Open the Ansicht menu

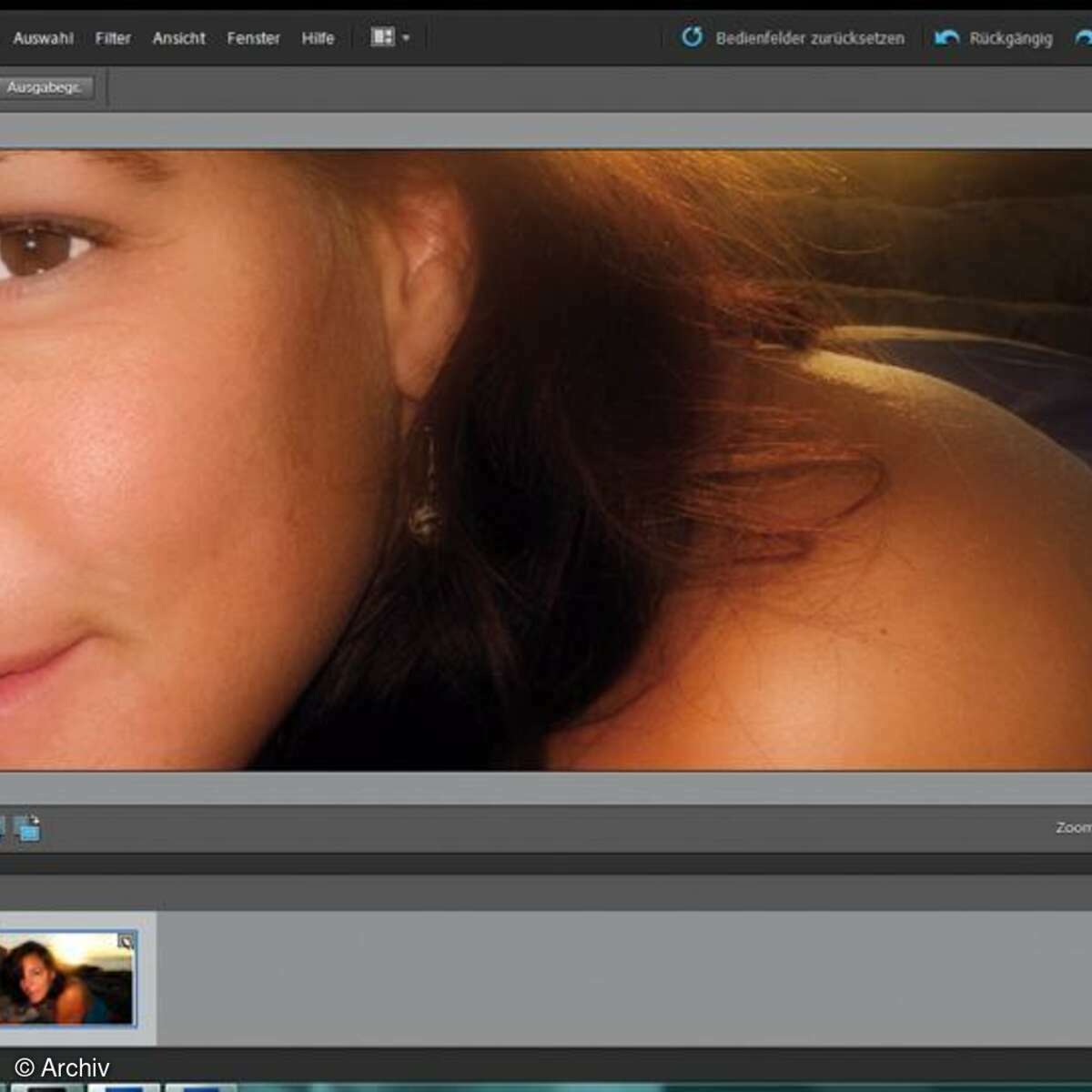tap(178, 38)
